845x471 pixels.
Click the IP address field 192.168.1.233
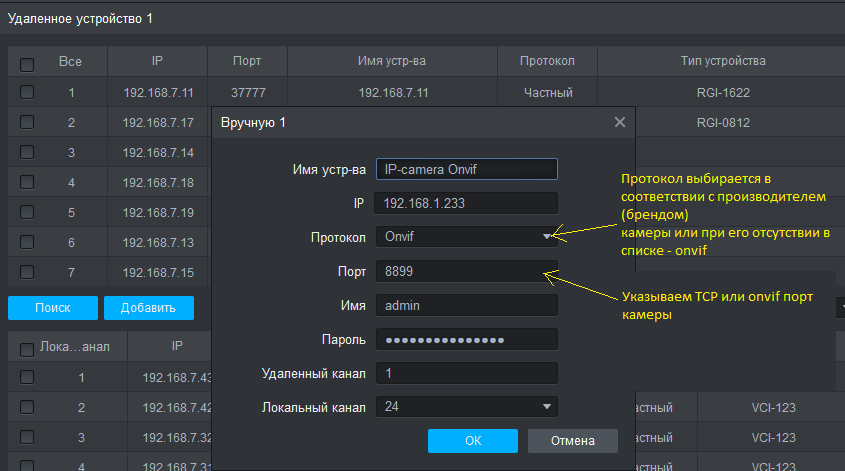466,203
